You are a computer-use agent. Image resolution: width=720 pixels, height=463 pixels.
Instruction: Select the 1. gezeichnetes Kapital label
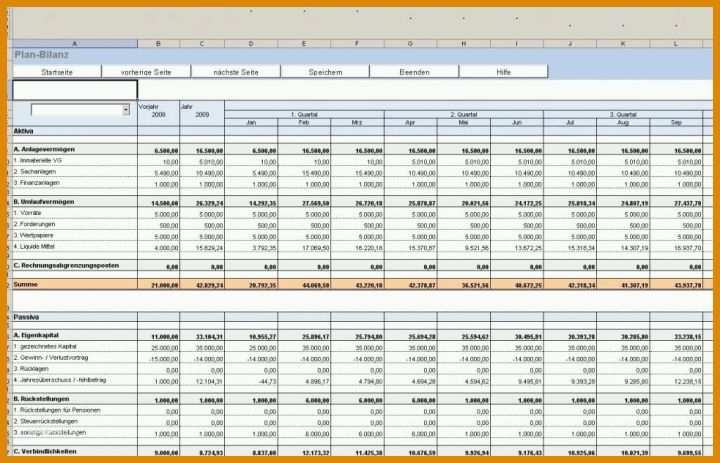(x=45, y=346)
